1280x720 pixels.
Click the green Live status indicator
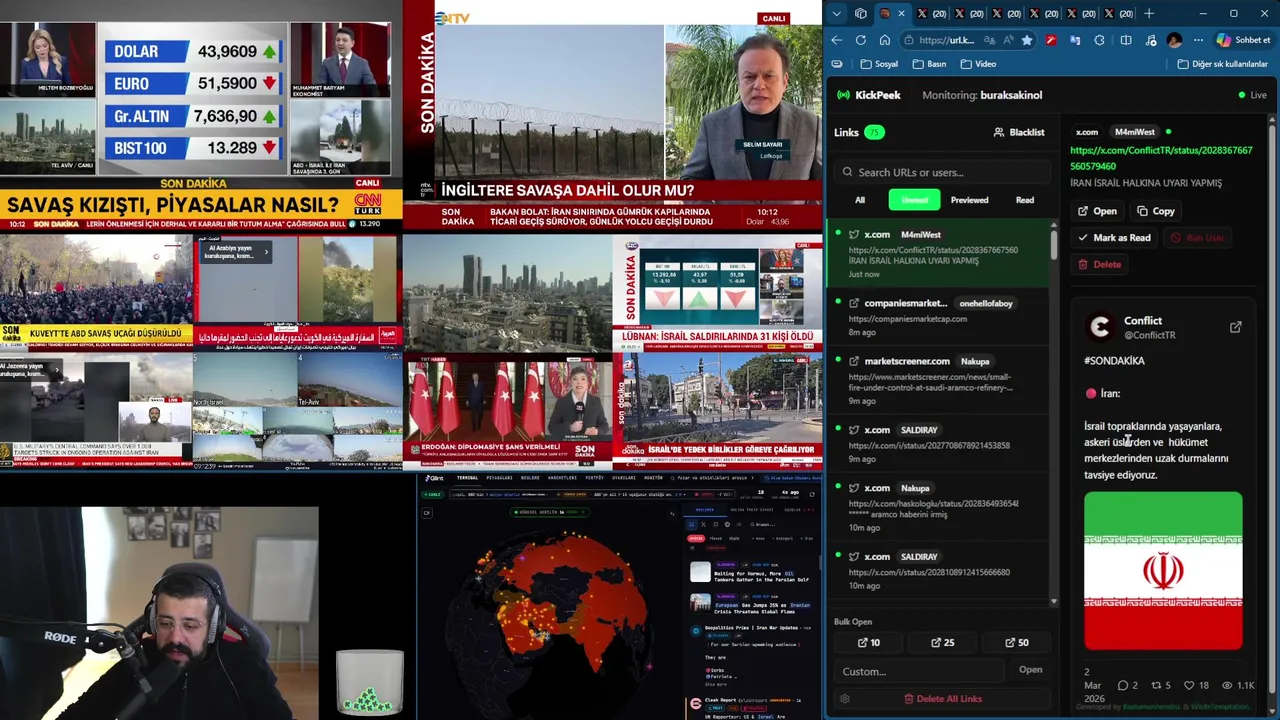coord(1252,95)
